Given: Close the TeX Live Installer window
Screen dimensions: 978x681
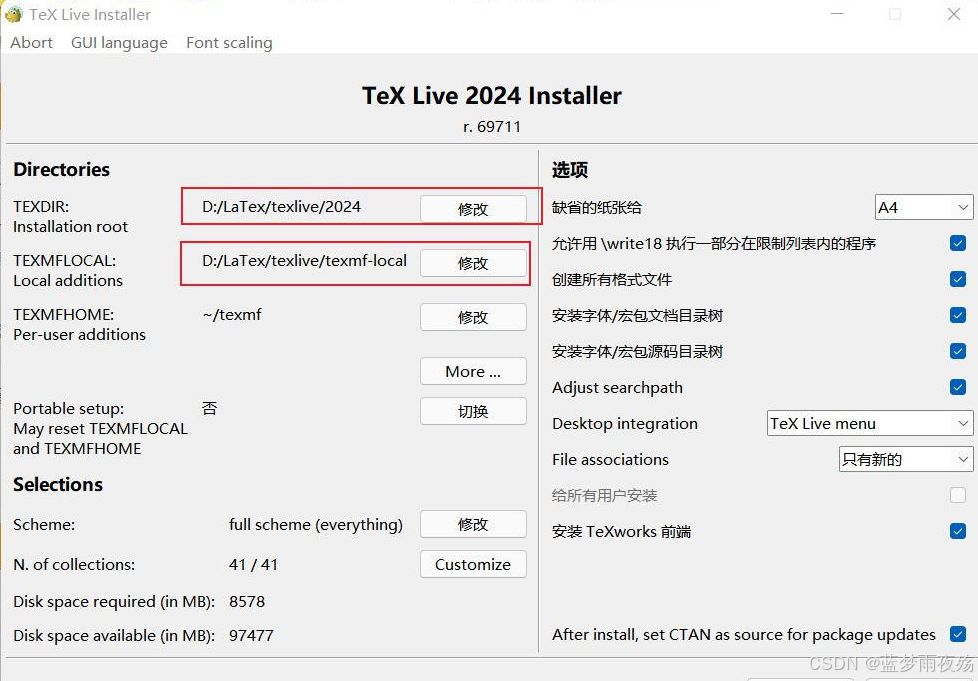Looking at the screenshot, I should point(954,14).
